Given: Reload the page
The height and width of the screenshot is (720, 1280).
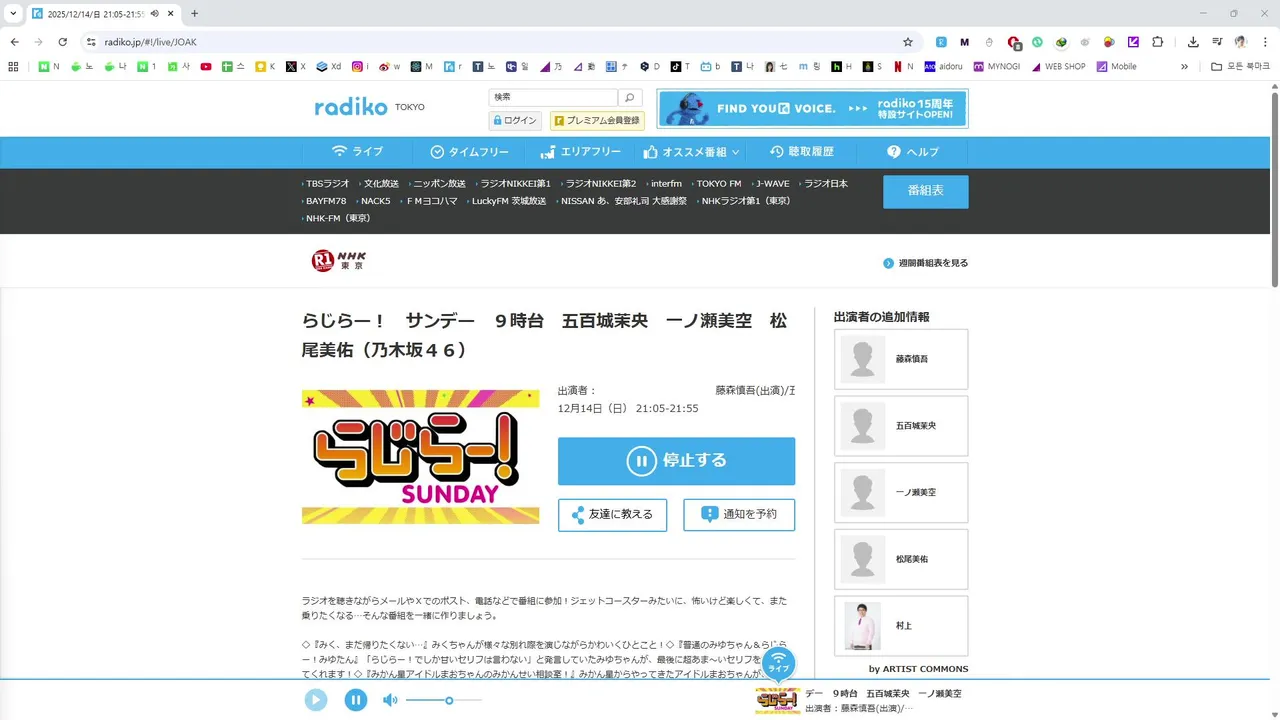Looking at the screenshot, I should (x=63, y=42).
